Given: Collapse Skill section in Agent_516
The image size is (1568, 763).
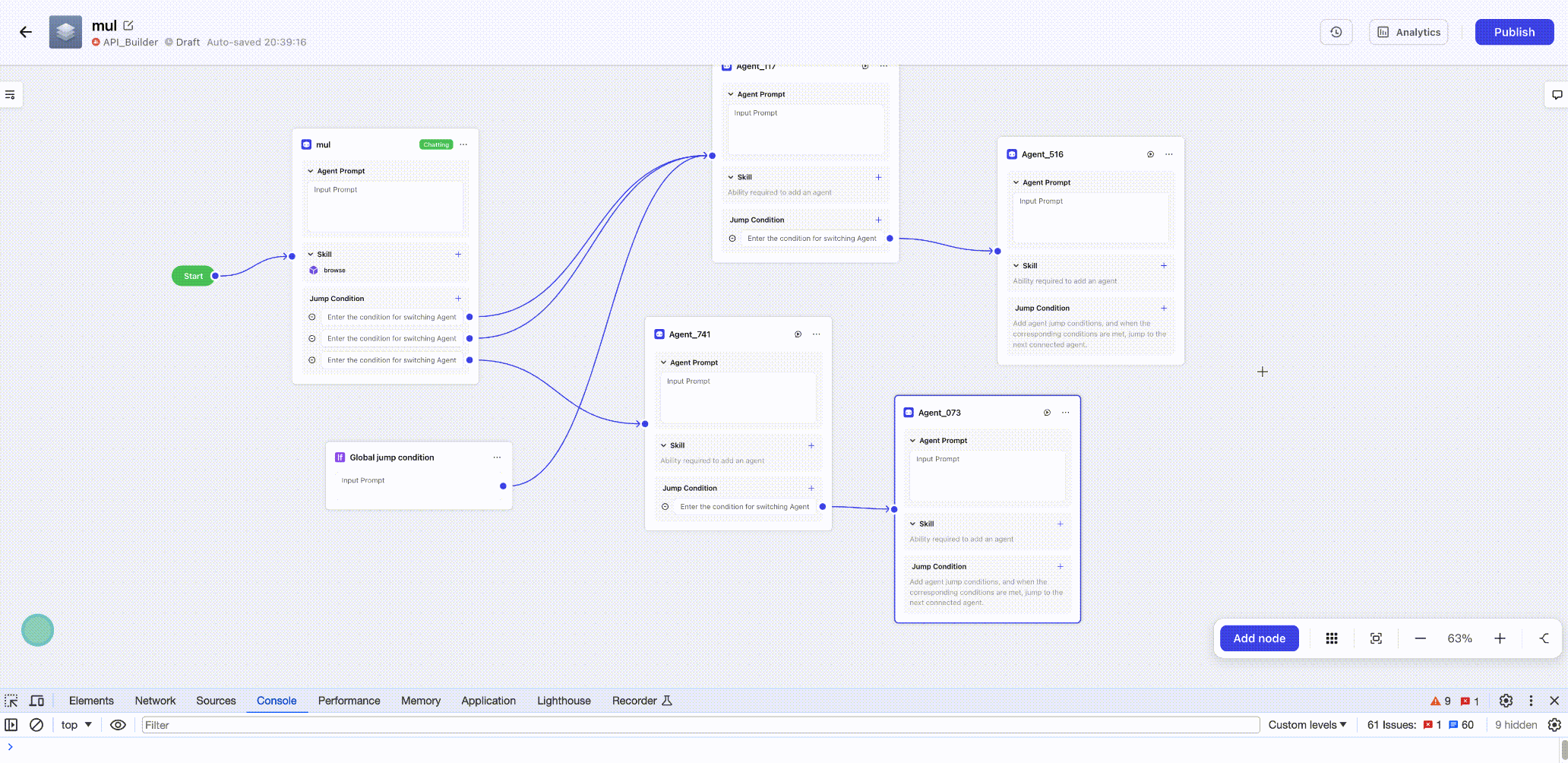Looking at the screenshot, I should (x=1016, y=266).
